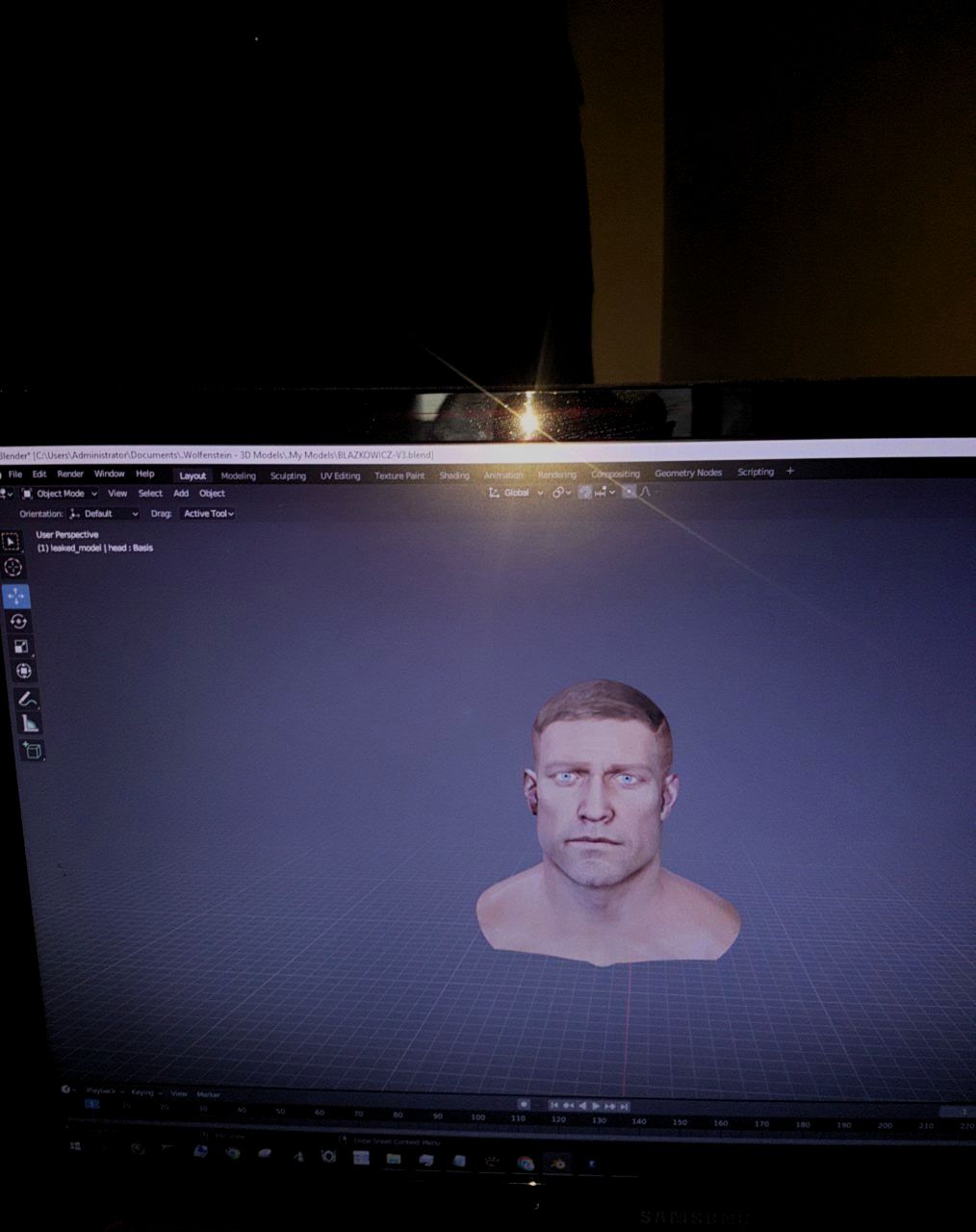The width and height of the screenshot is (976, 1232).
Task: Open the timeline Playback menu
Action: coord(104,1091)
